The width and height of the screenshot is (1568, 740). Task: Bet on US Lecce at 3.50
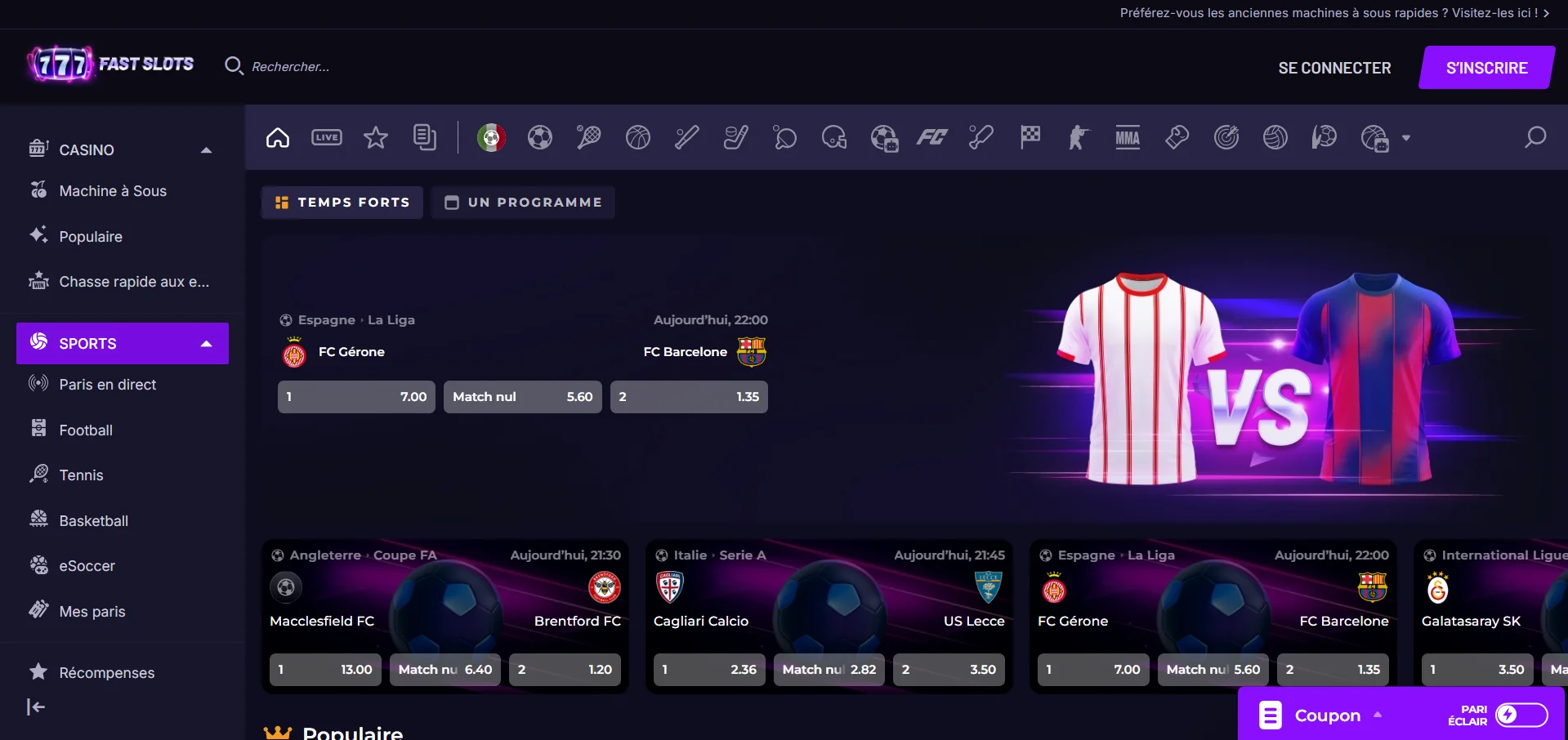(x=949, y=670)
